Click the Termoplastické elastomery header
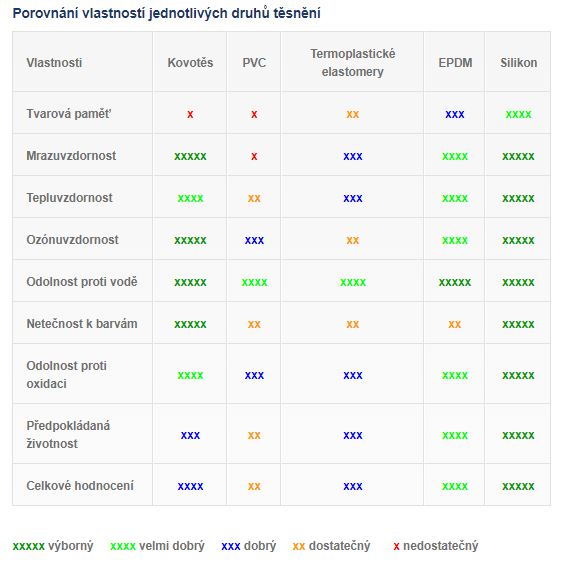574x565 pixels. (x=353, y=63)
